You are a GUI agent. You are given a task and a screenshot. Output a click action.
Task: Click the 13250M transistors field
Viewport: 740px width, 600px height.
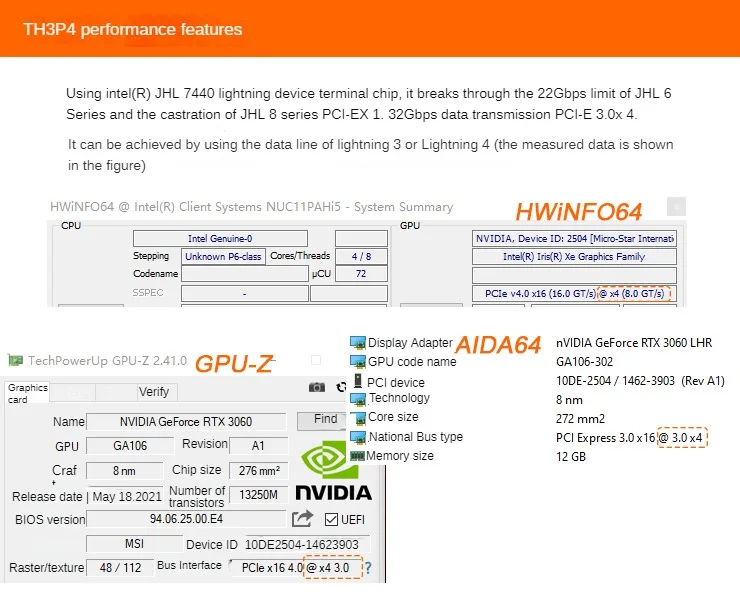click(259, 495)
